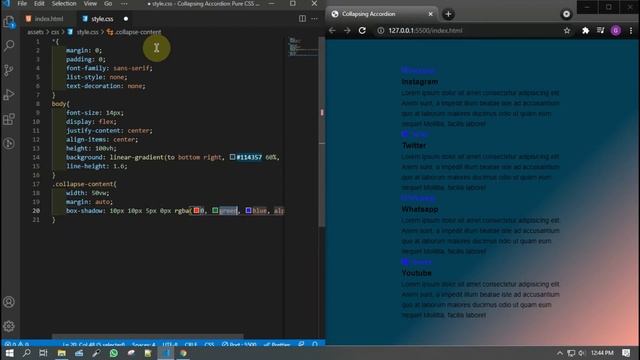
Task: Click the feedback icon in status bar
Action: point(301,345)
